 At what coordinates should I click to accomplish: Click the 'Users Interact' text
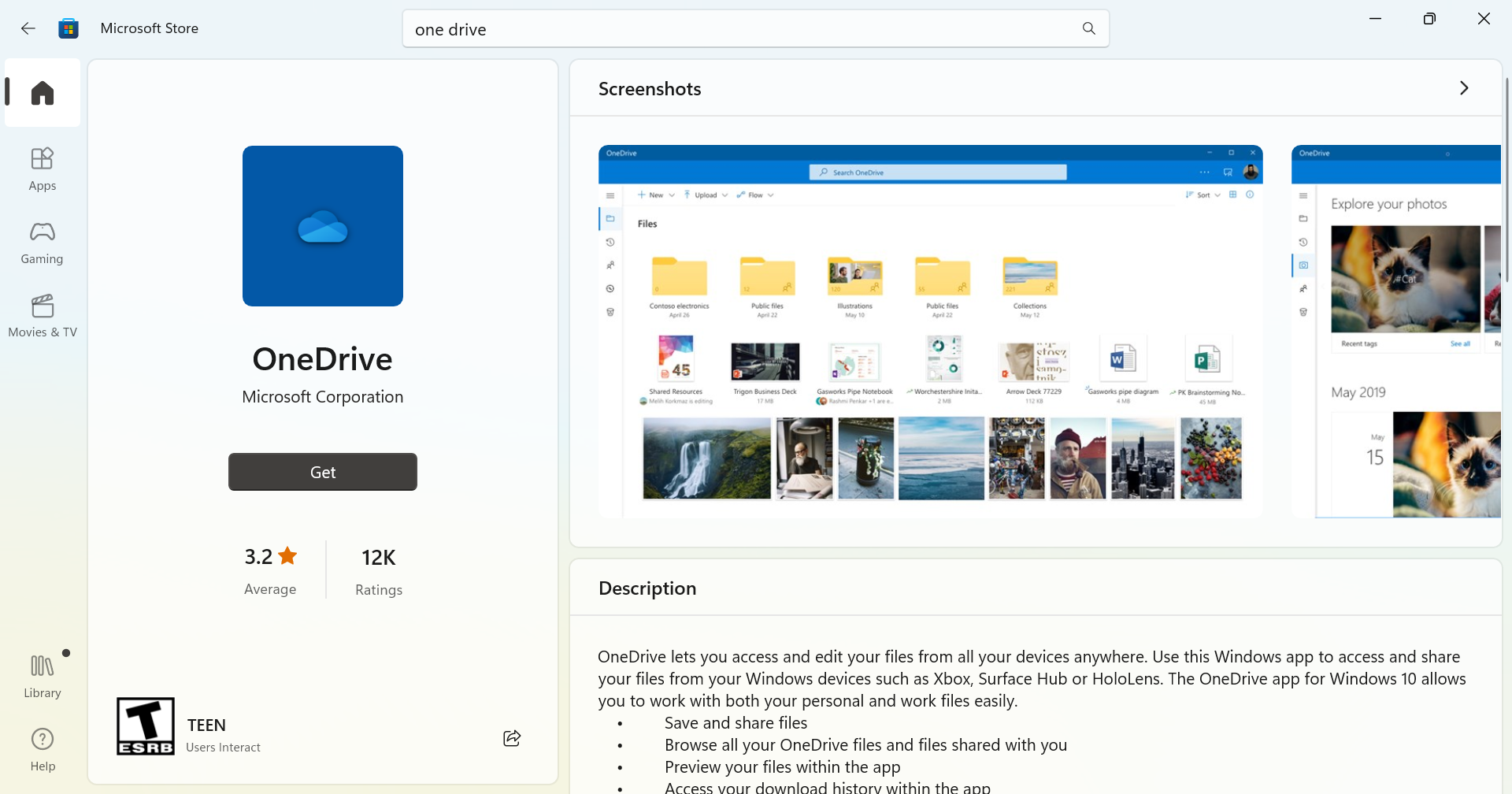tap(223, 748)
